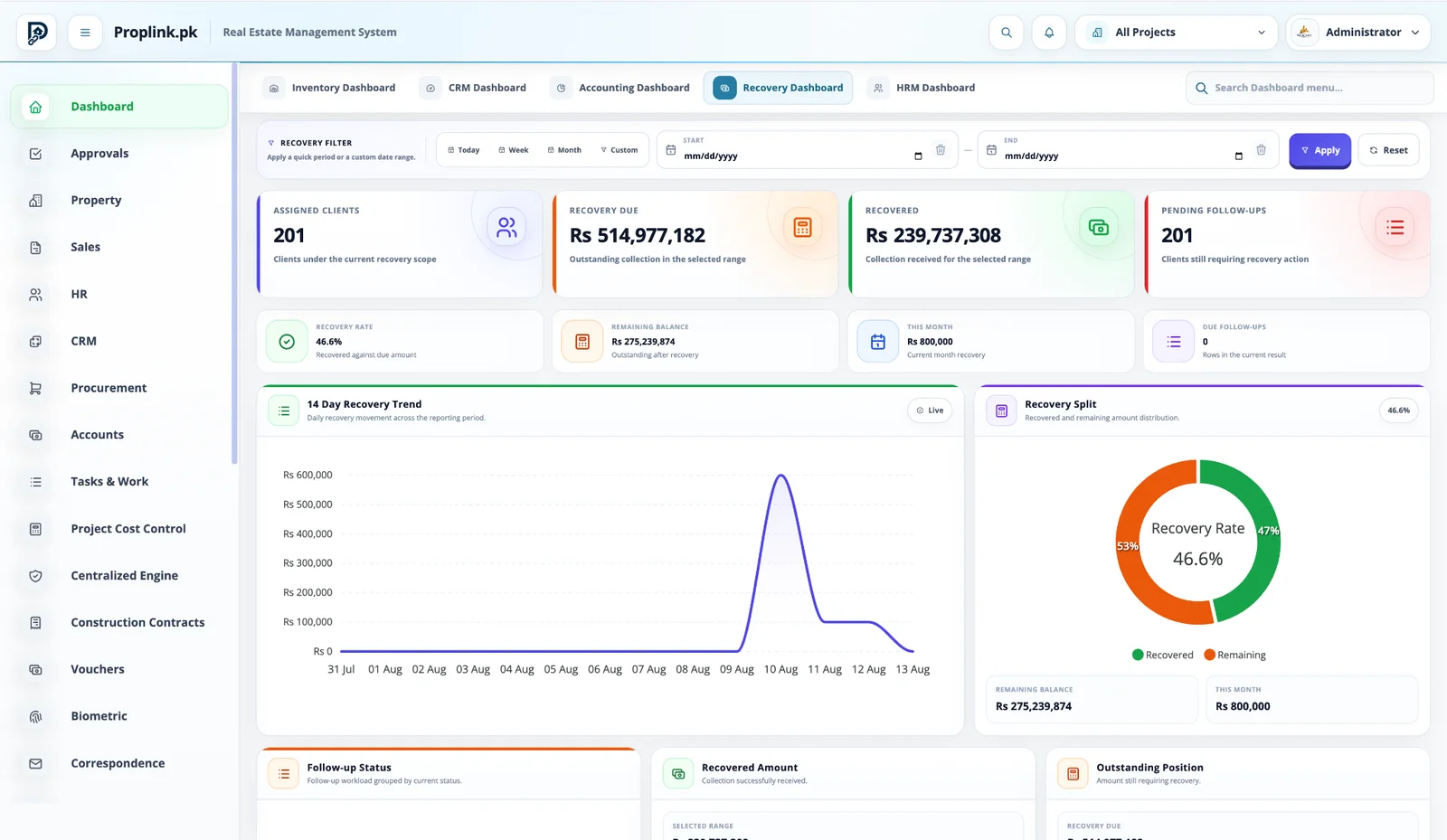
Task: Click the Recovered cash icon
Action: click(x=1098, y=227)
